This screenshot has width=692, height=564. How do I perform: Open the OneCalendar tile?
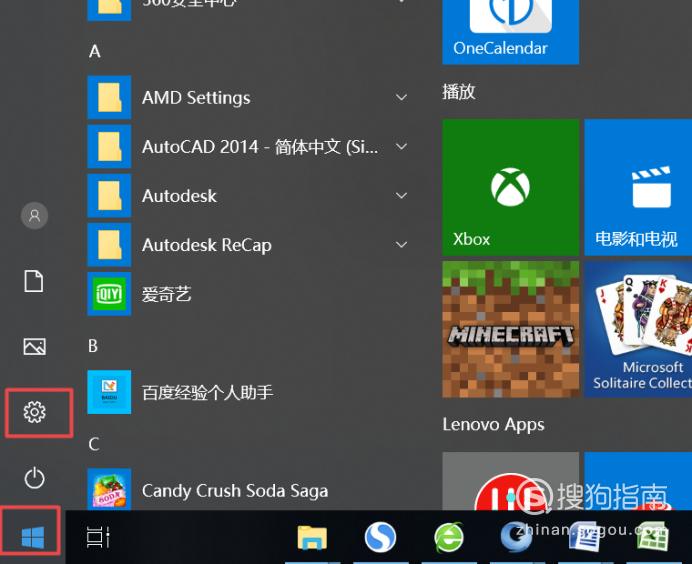pos(511,32)
